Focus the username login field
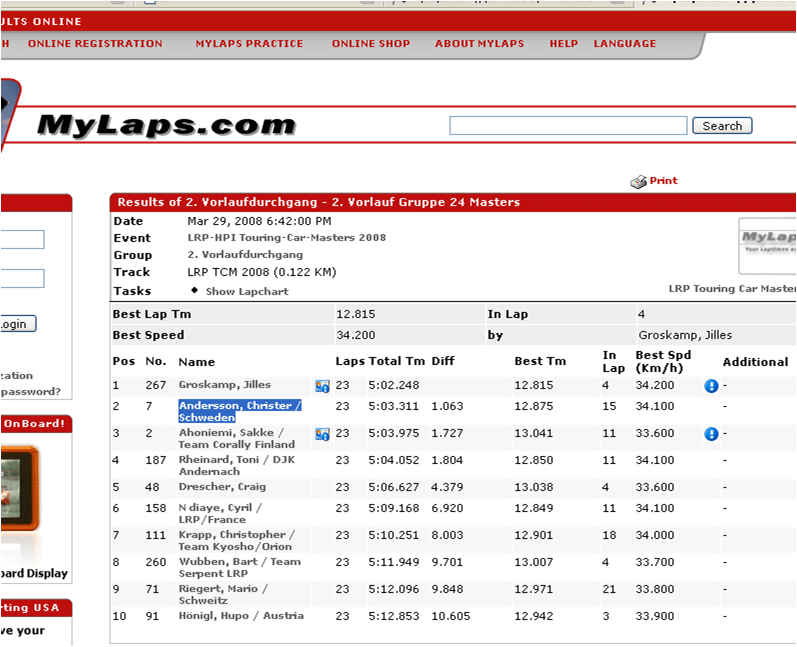 click(x=22, y=239)
